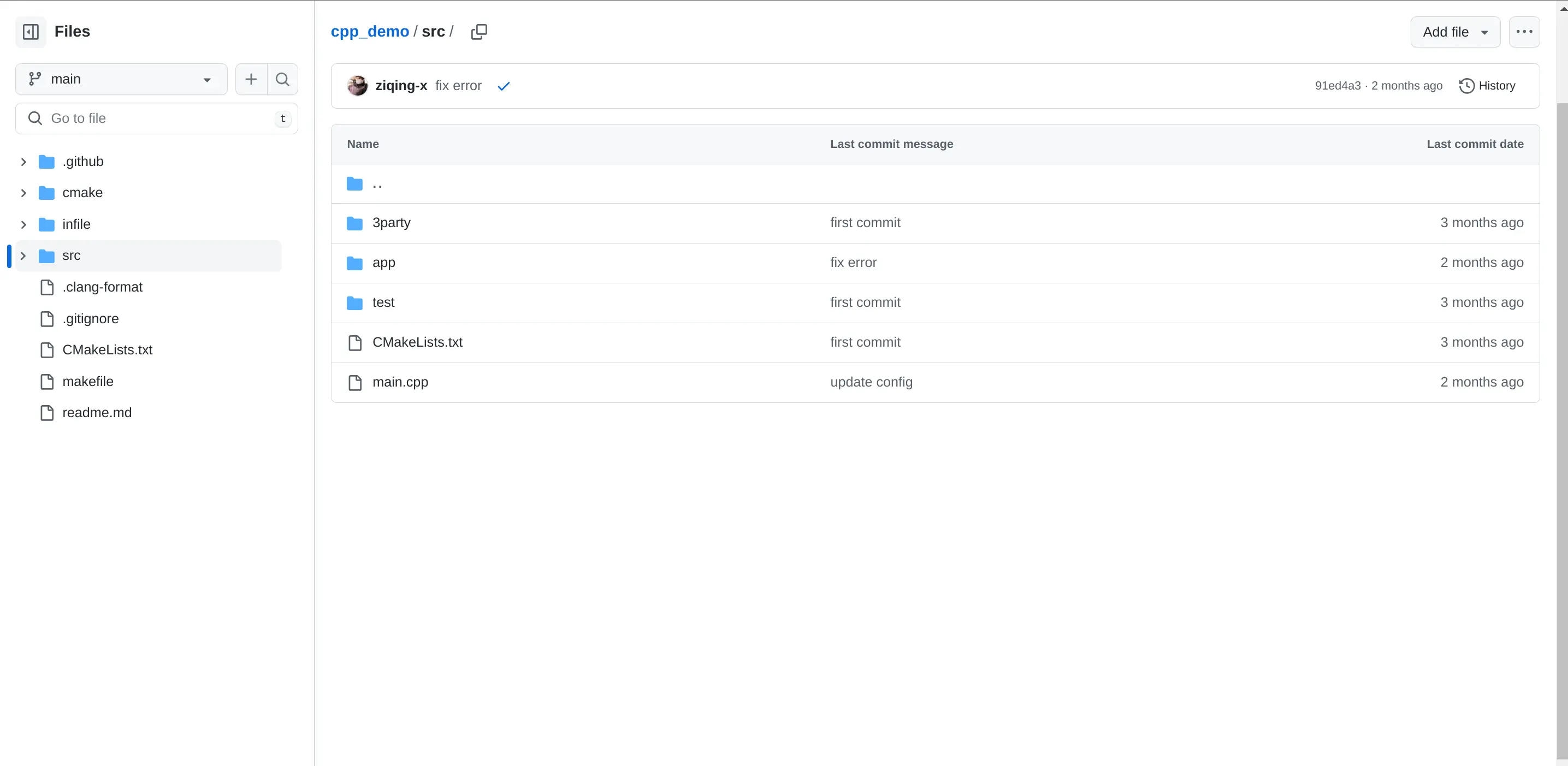This screenshot has width=1568, height=766.
Task: Click the src folder icon in sidebar
Action: [x=46, y=256]
